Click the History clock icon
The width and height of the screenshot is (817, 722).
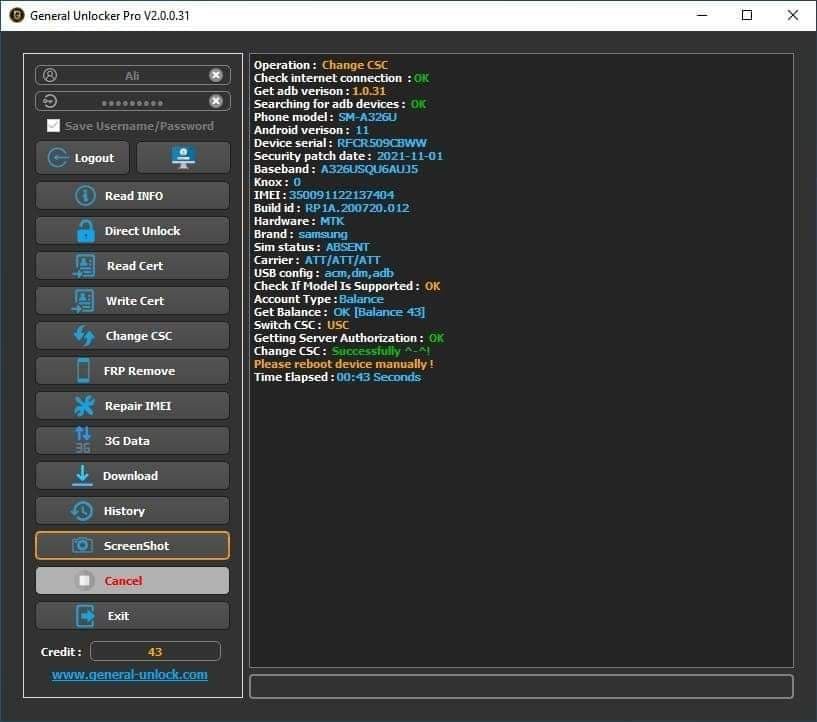click(x=82, y=511)
